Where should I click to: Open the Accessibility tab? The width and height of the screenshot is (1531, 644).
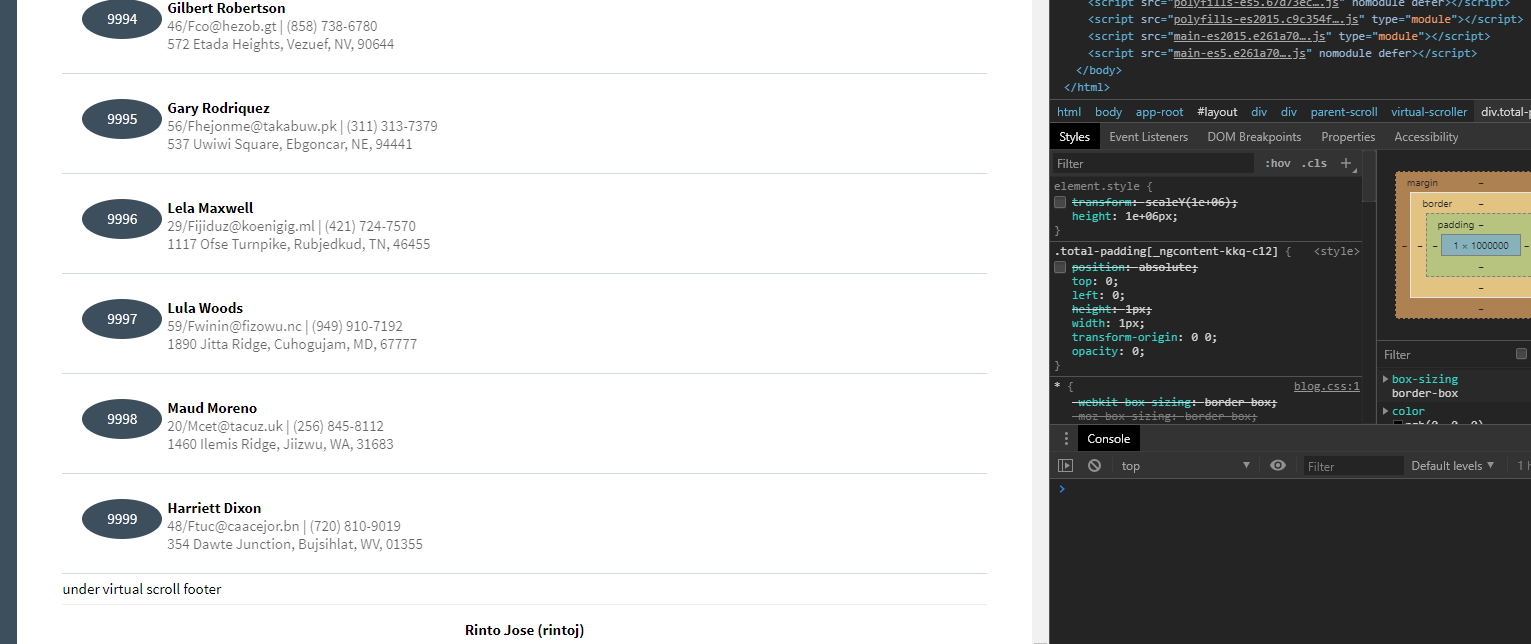pyautogui.click(x=1426, y=137)
